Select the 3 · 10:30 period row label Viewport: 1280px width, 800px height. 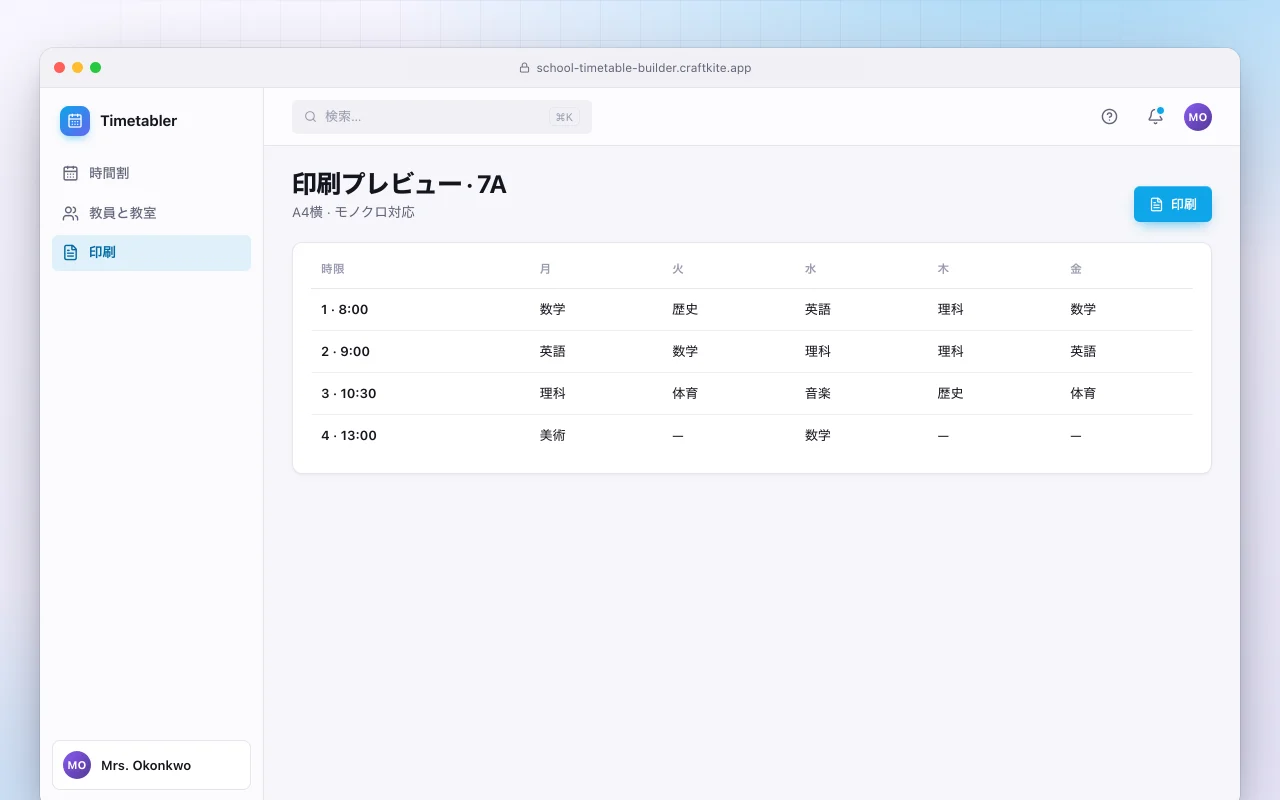(x=349, y=394)
